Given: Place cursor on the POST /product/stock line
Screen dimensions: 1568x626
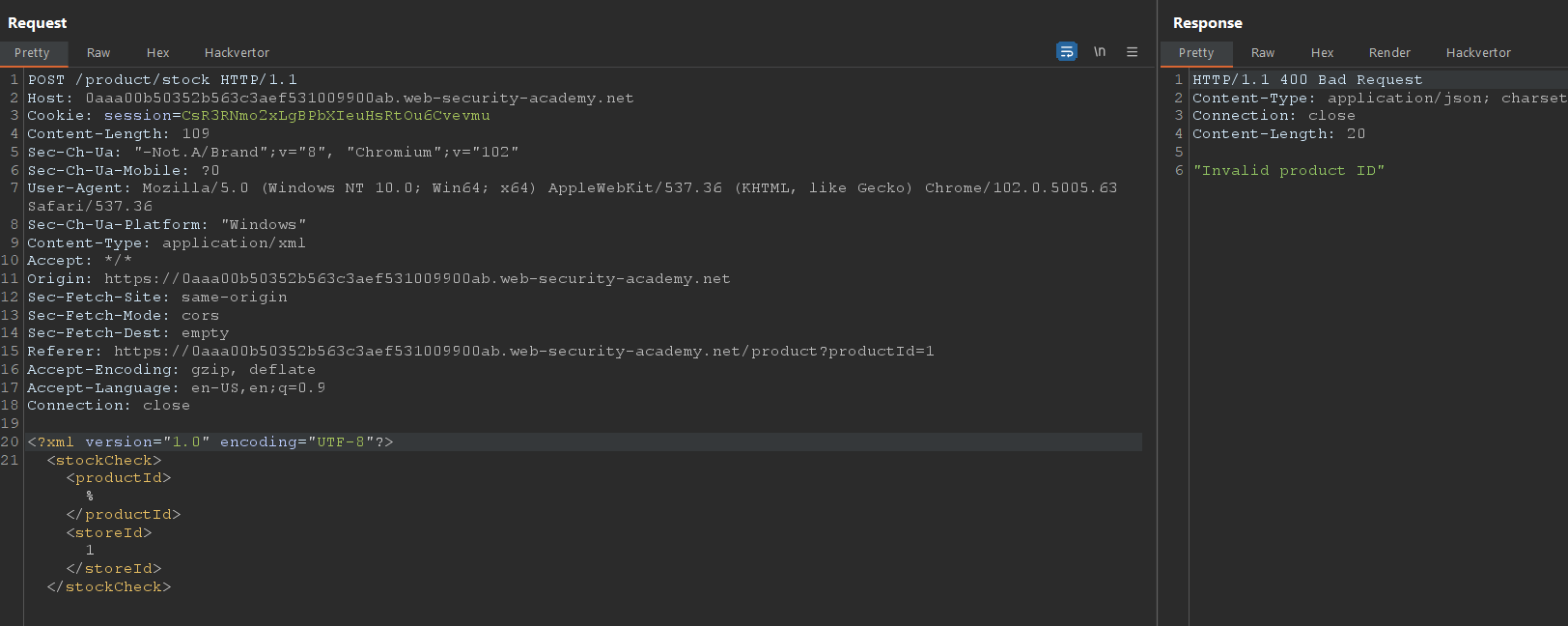Looking at the screenshot, I should coord(162,80).
